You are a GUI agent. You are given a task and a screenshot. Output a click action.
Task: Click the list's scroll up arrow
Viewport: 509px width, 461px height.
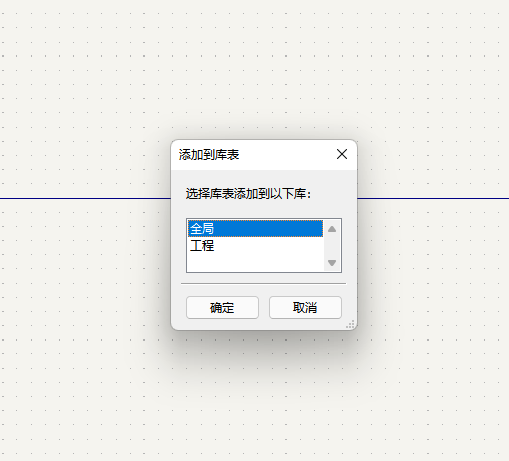332,229
